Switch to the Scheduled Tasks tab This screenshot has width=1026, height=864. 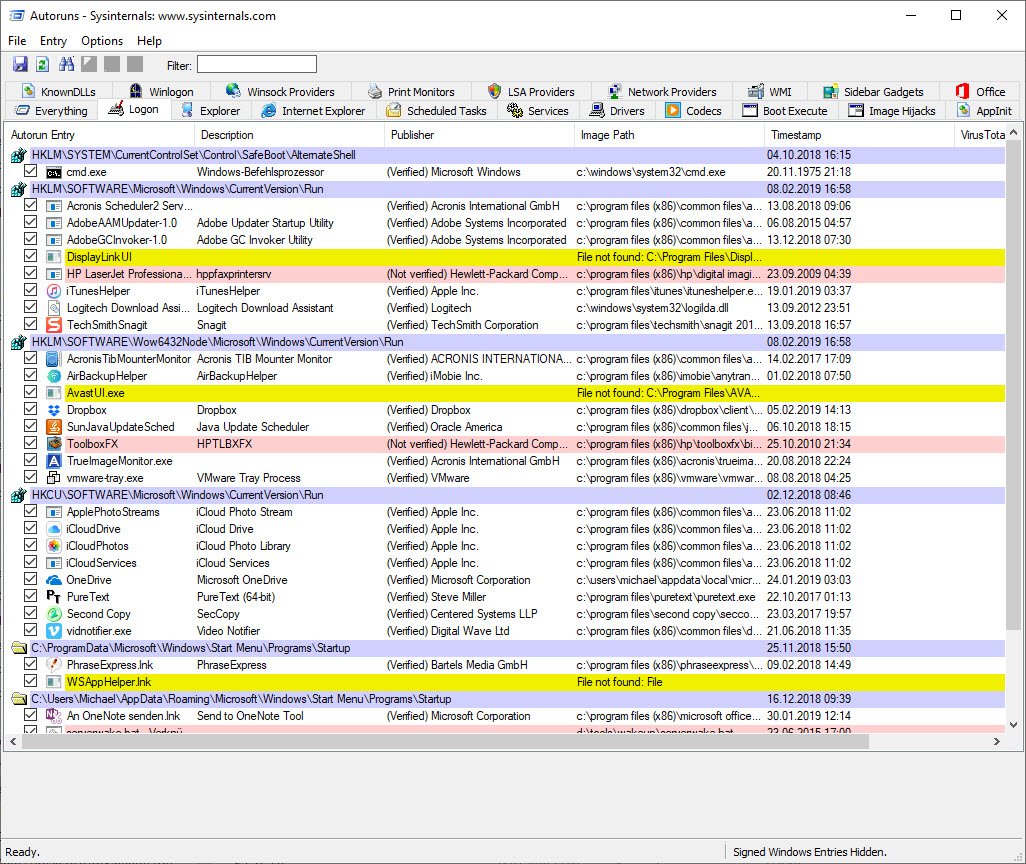coord(436,111)
